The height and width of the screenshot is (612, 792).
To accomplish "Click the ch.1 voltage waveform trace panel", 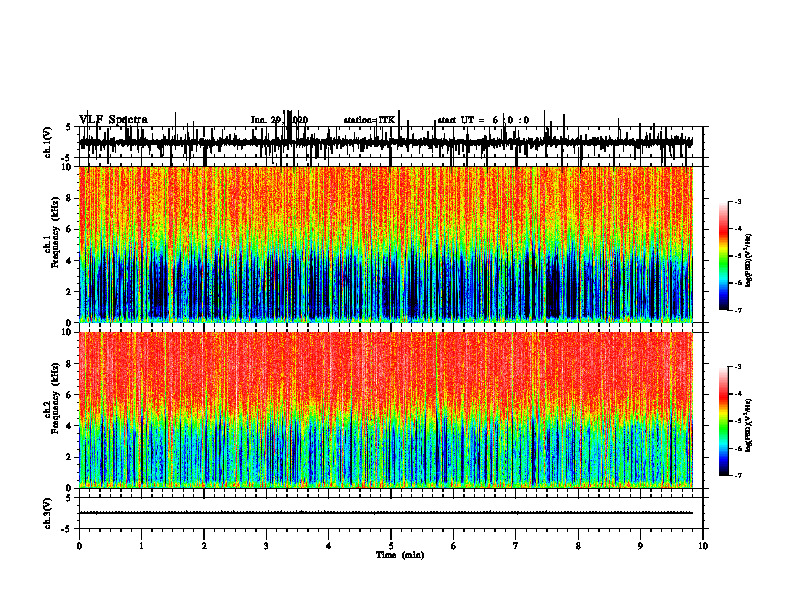I will [391, 142].
